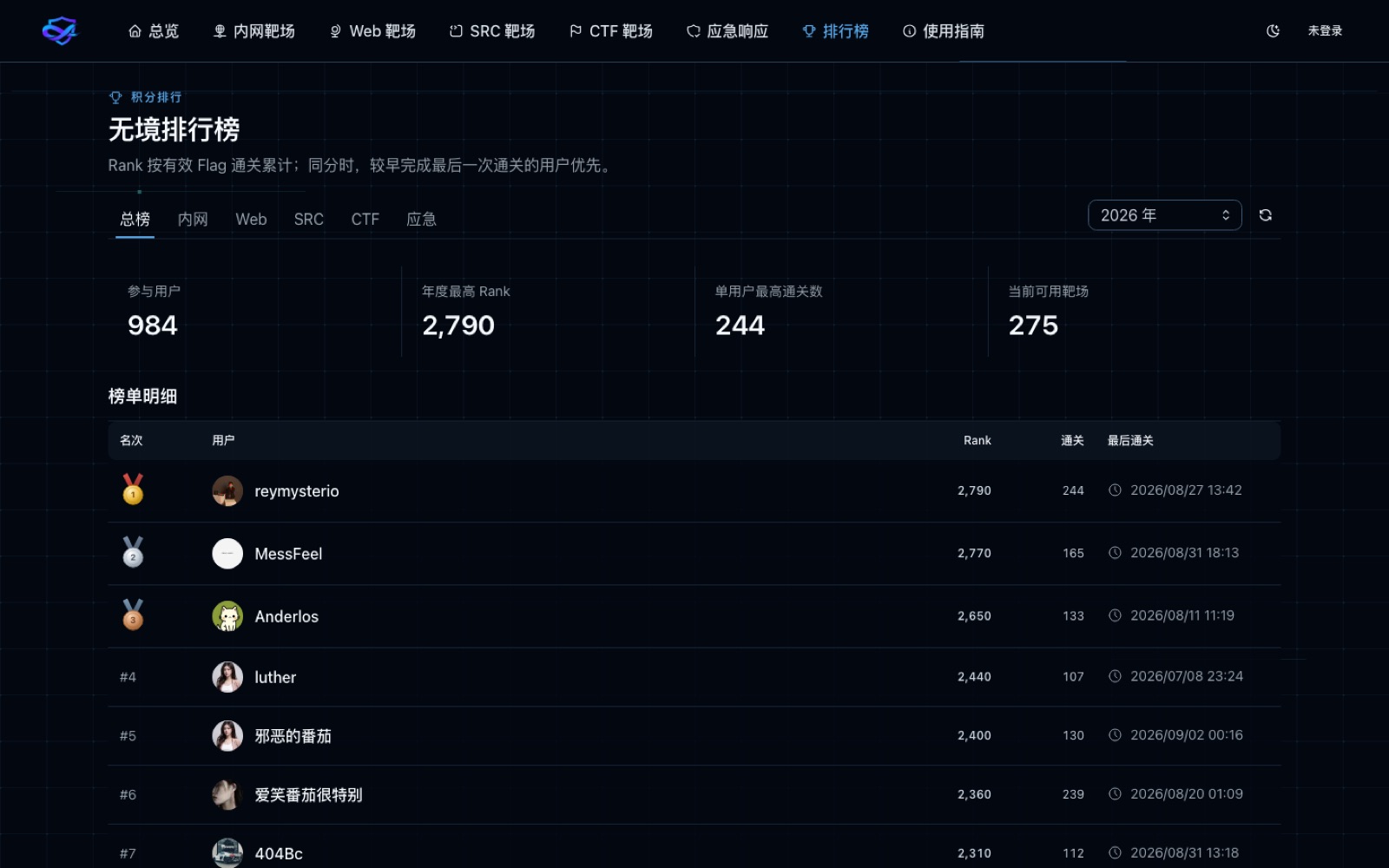The height and width of the screenshot is (868, 1389).
Task: Open SRC 靶场 in the navbar
Action: tap(492, 31)
